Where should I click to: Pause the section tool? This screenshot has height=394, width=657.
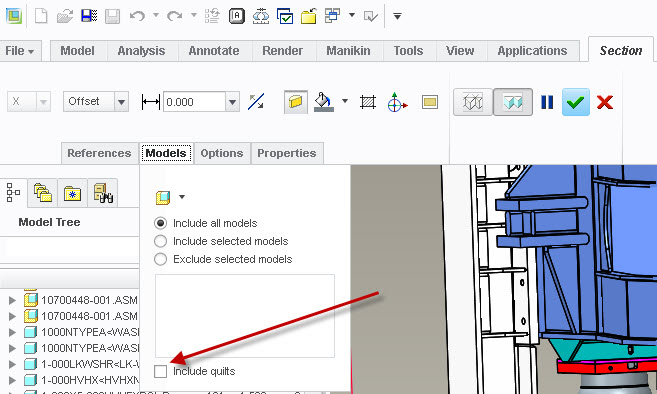[547, 102]
